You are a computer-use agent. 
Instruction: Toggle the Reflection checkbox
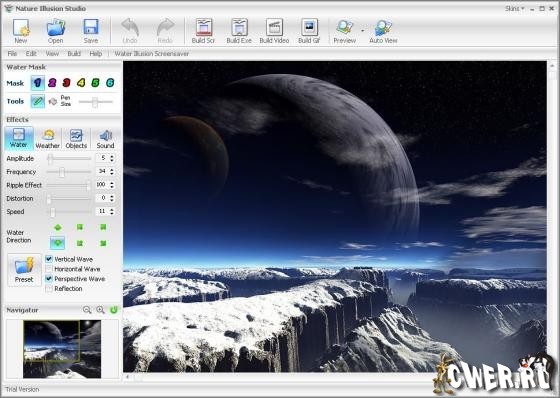[49, 288]
